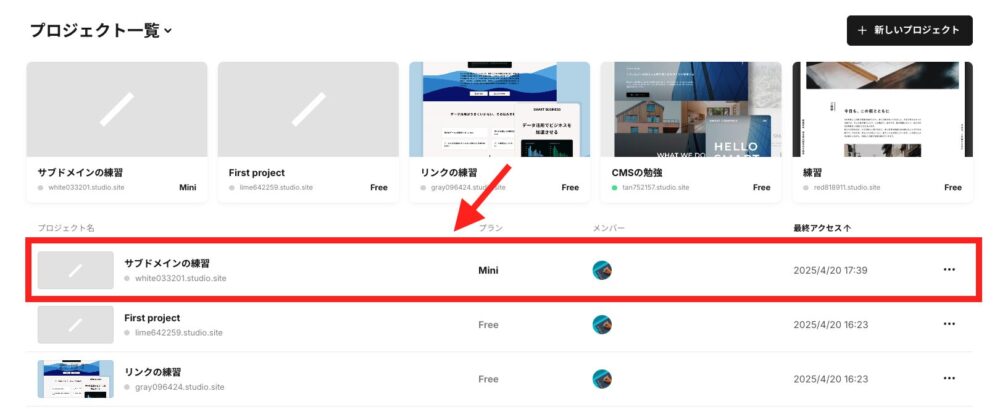1000x409 pixels.
Task: Open the サブドメインの練習 card thumbnail
Action: pos(117,109)
